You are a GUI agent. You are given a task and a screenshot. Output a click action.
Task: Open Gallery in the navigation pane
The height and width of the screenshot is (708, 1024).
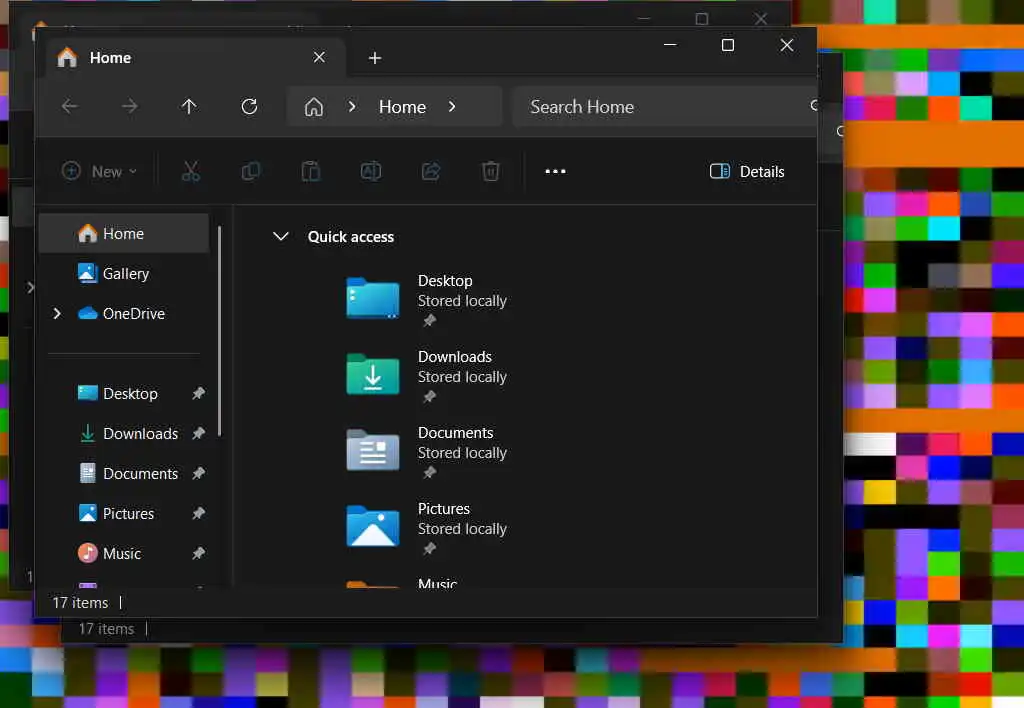tap(124, 273)
